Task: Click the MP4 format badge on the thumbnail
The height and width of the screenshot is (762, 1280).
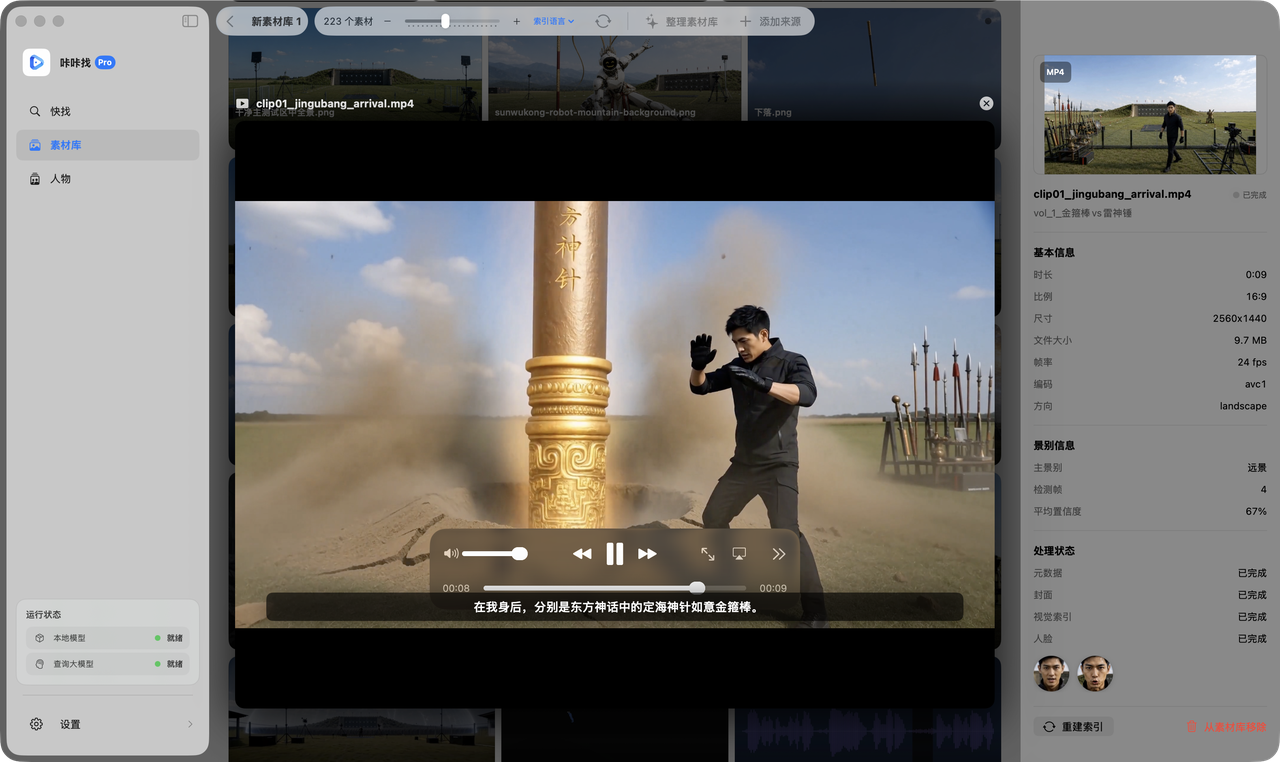Action: pyautogui.click(x=1055, y=72)
